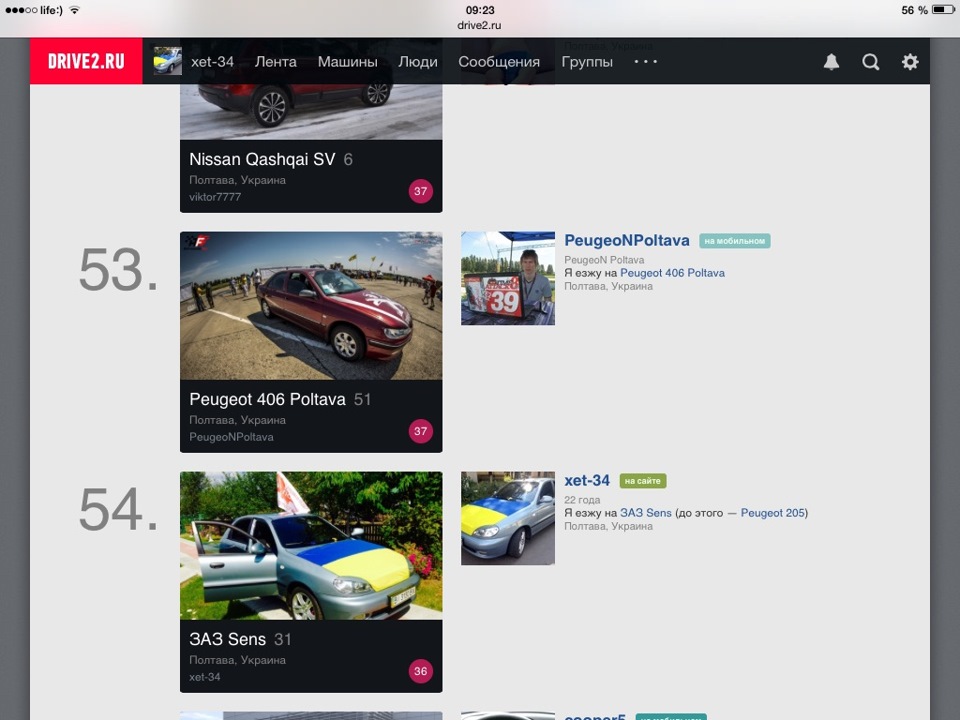Click the 22 года age text

582,500
